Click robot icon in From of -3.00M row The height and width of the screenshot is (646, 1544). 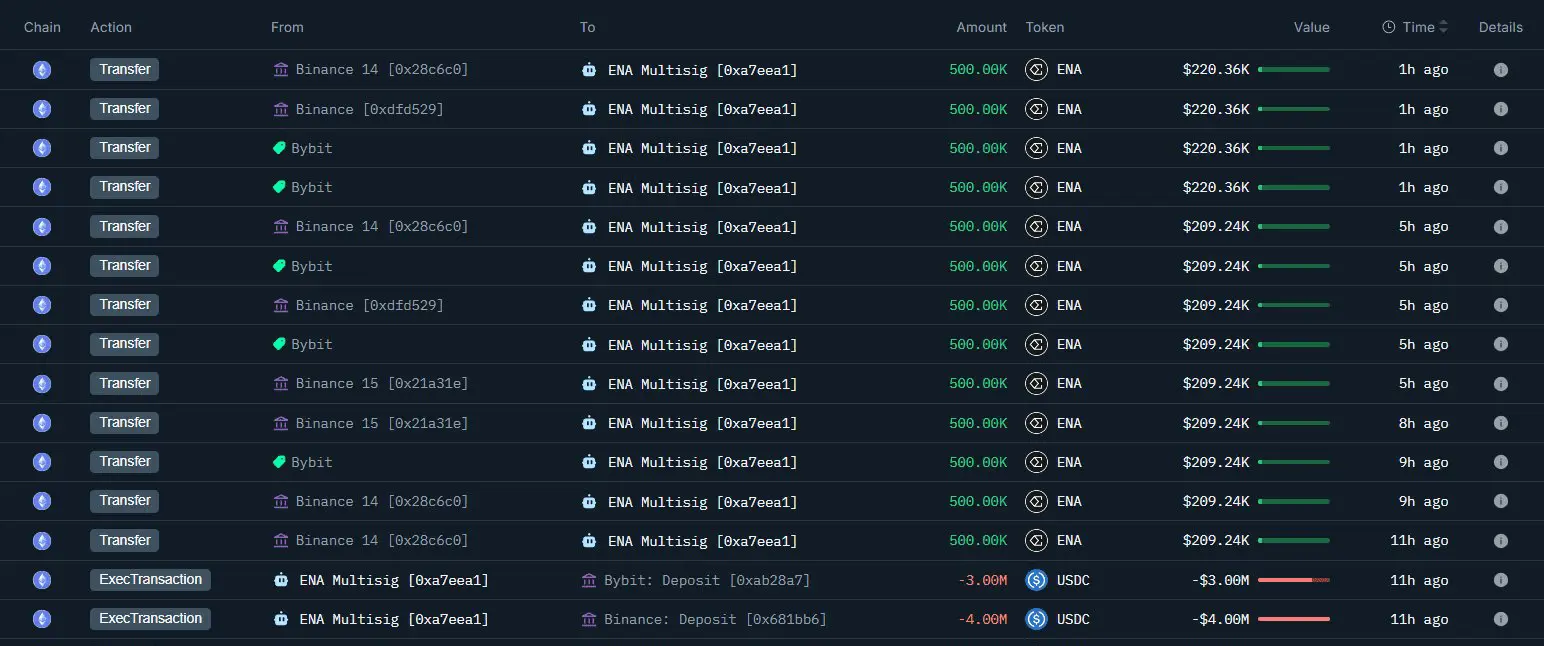280,580
